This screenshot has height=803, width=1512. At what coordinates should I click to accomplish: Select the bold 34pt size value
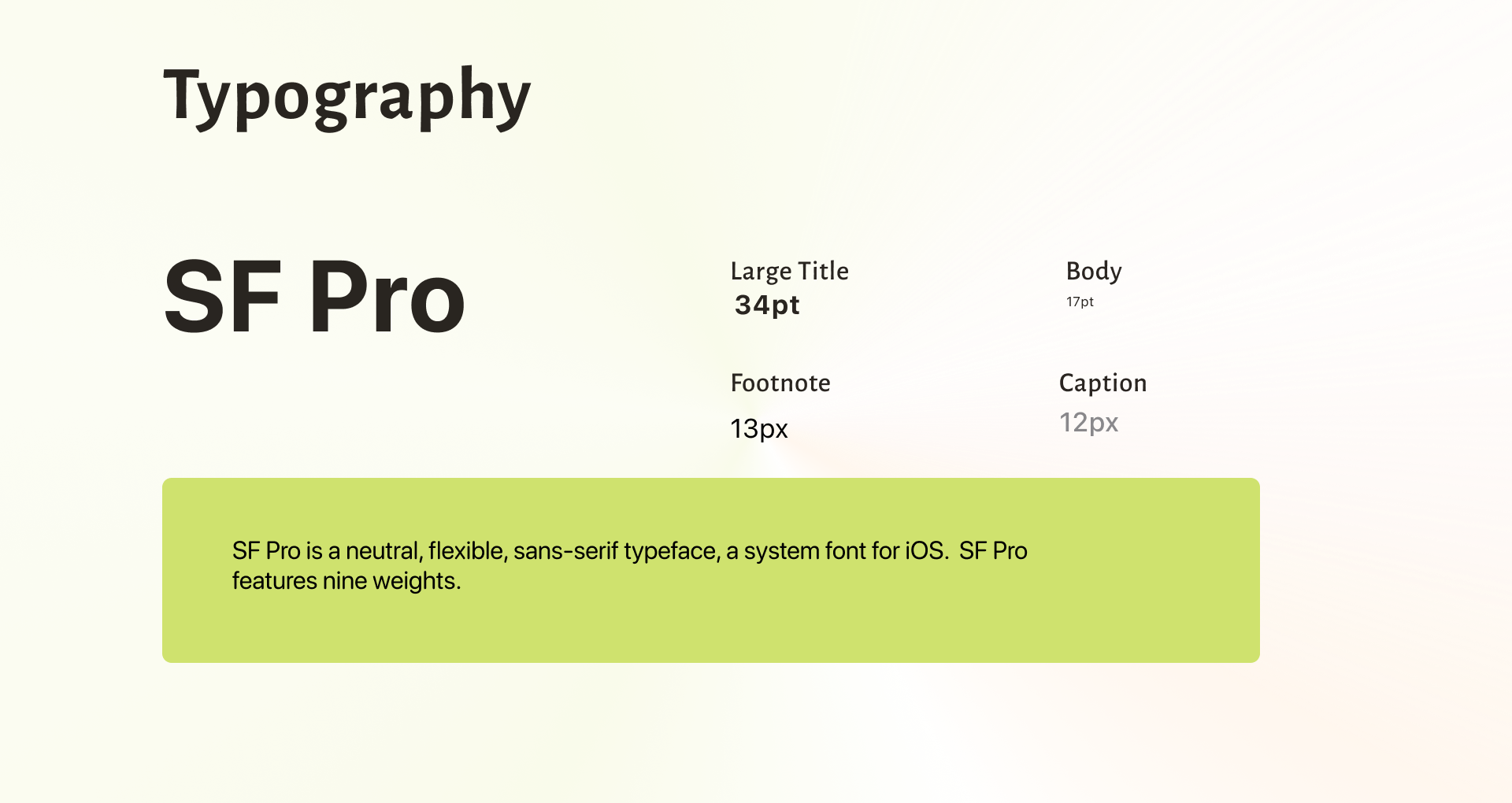click(767, 305)
